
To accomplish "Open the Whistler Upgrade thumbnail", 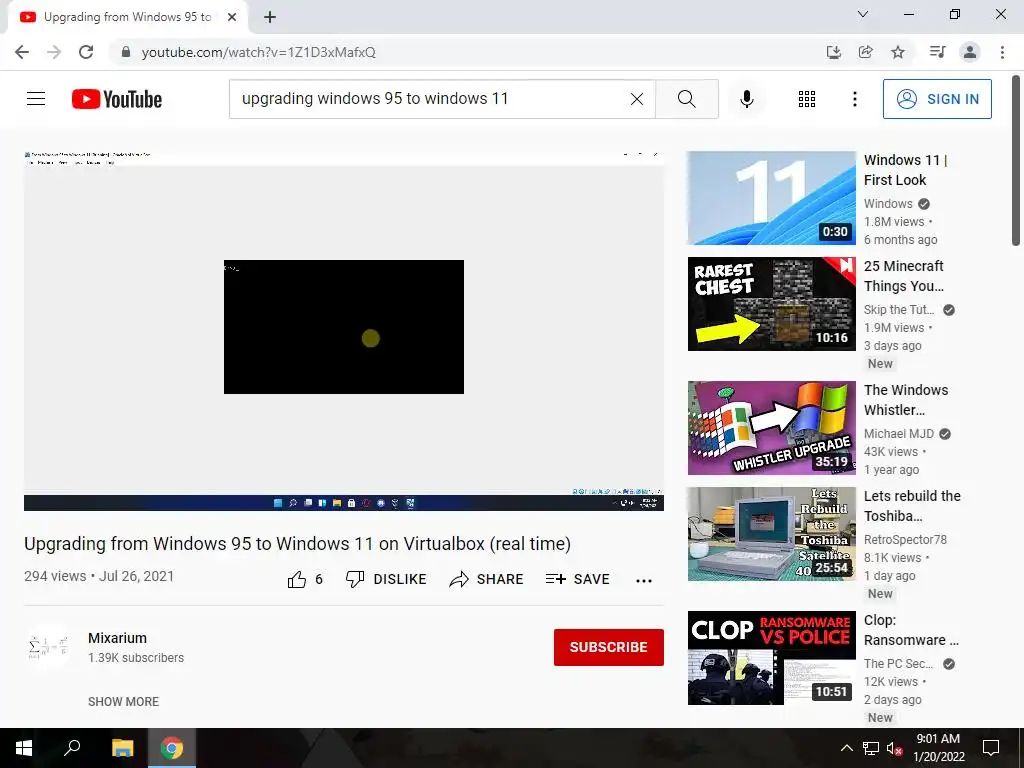I will coord(771,428).
